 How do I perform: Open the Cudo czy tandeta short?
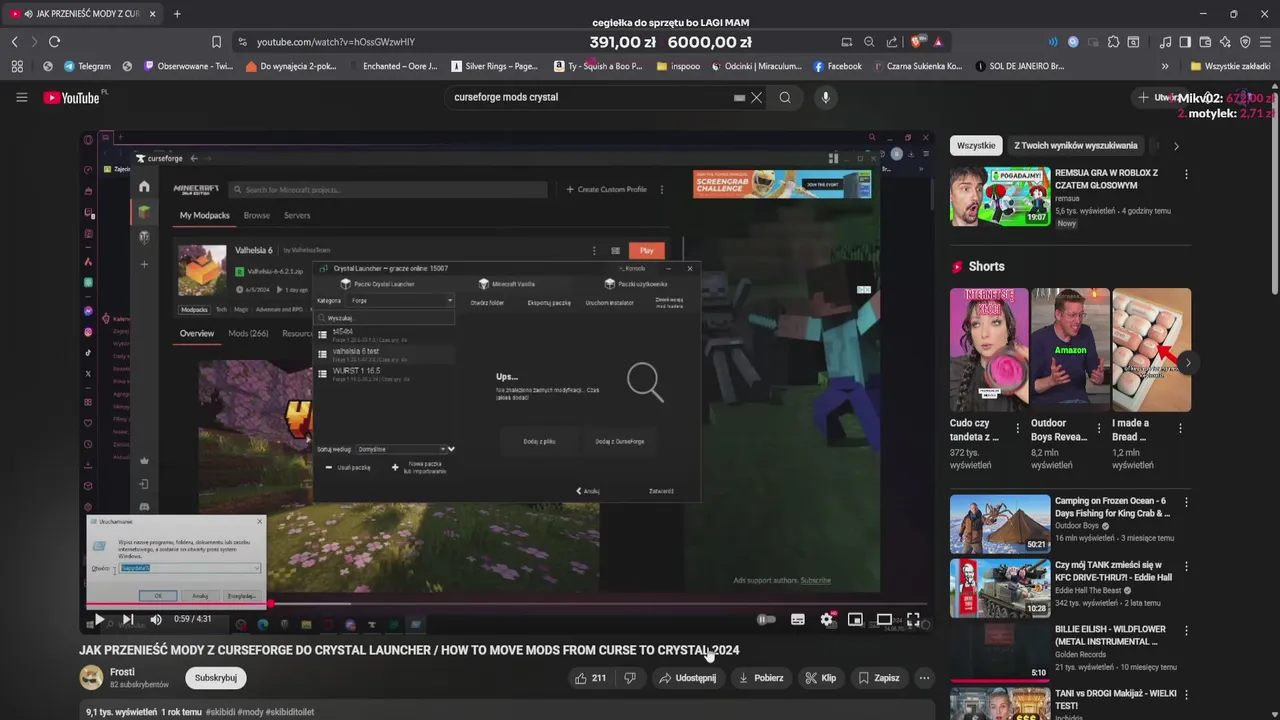click(988, 350)
